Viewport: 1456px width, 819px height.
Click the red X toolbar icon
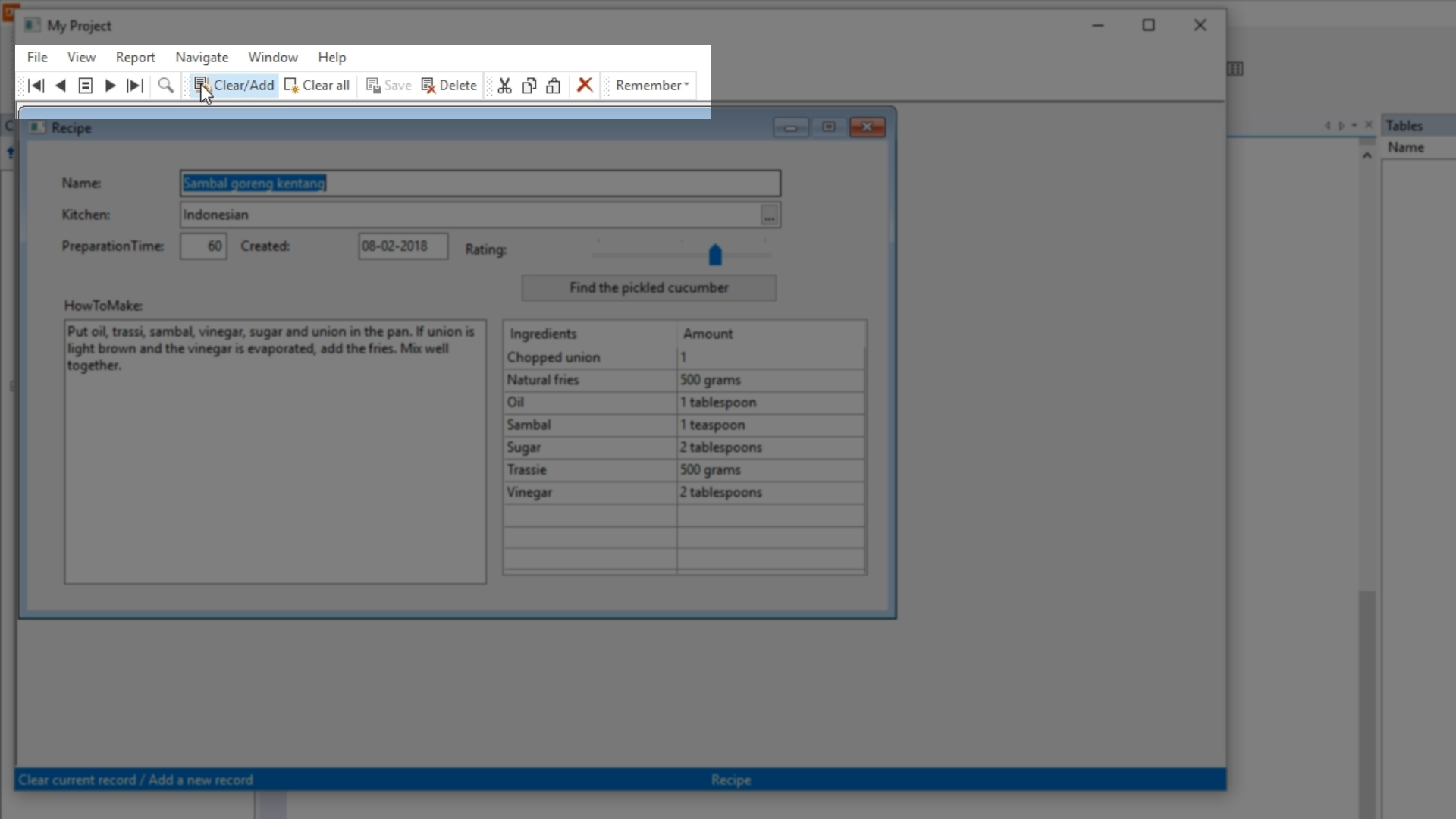585,85
